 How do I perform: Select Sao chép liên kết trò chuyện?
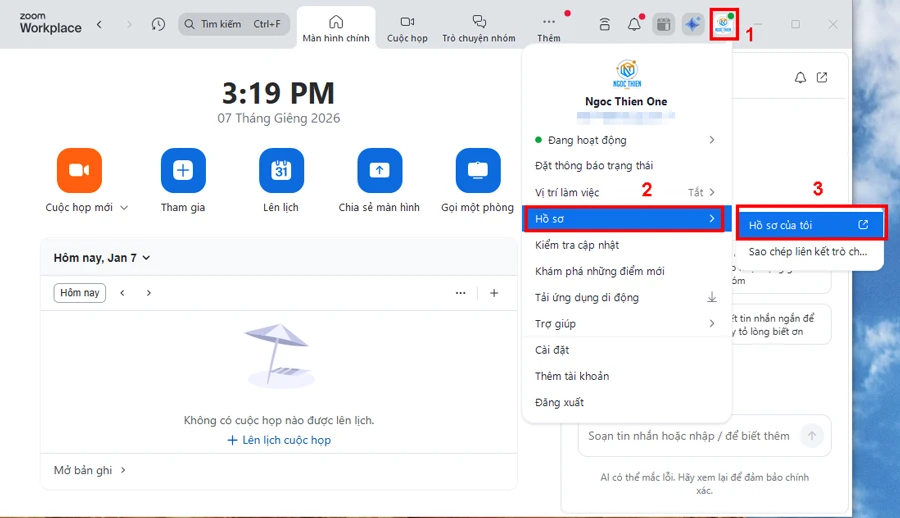(x=810, y=252)
